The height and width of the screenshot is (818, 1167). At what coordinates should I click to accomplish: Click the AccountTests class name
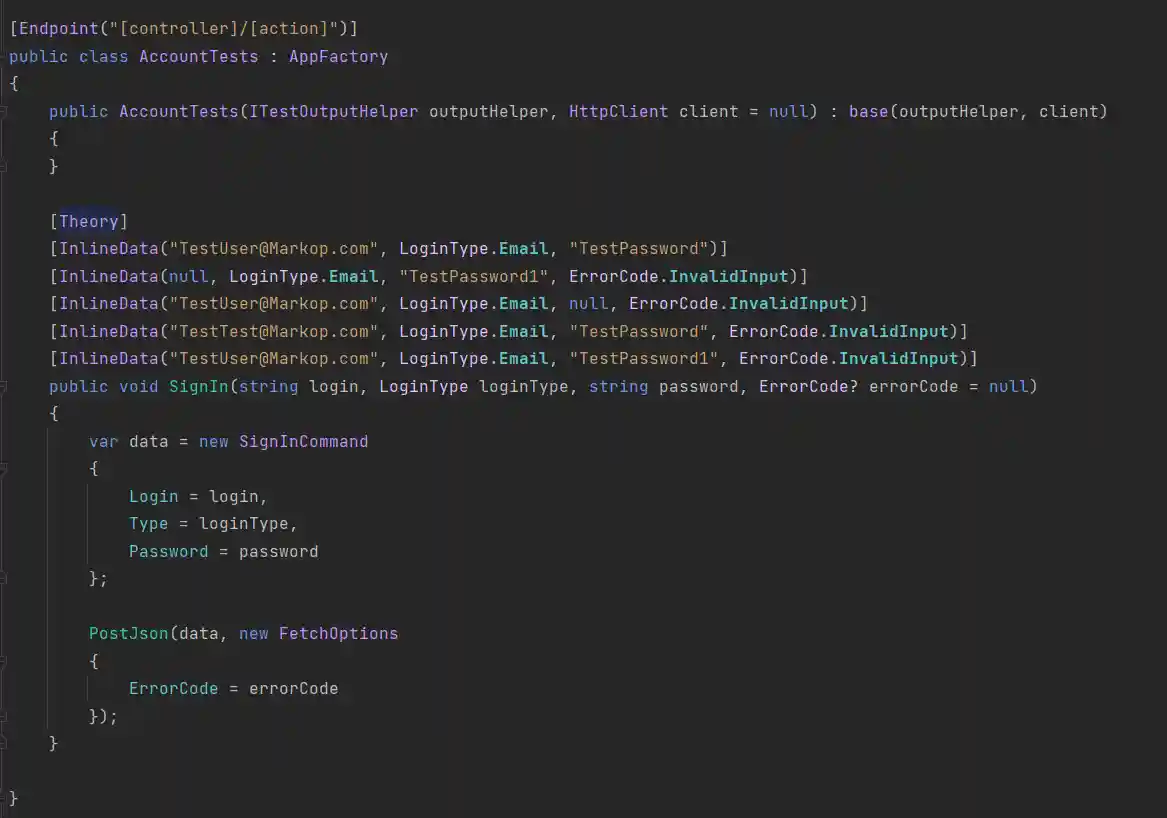coord(198,56)
